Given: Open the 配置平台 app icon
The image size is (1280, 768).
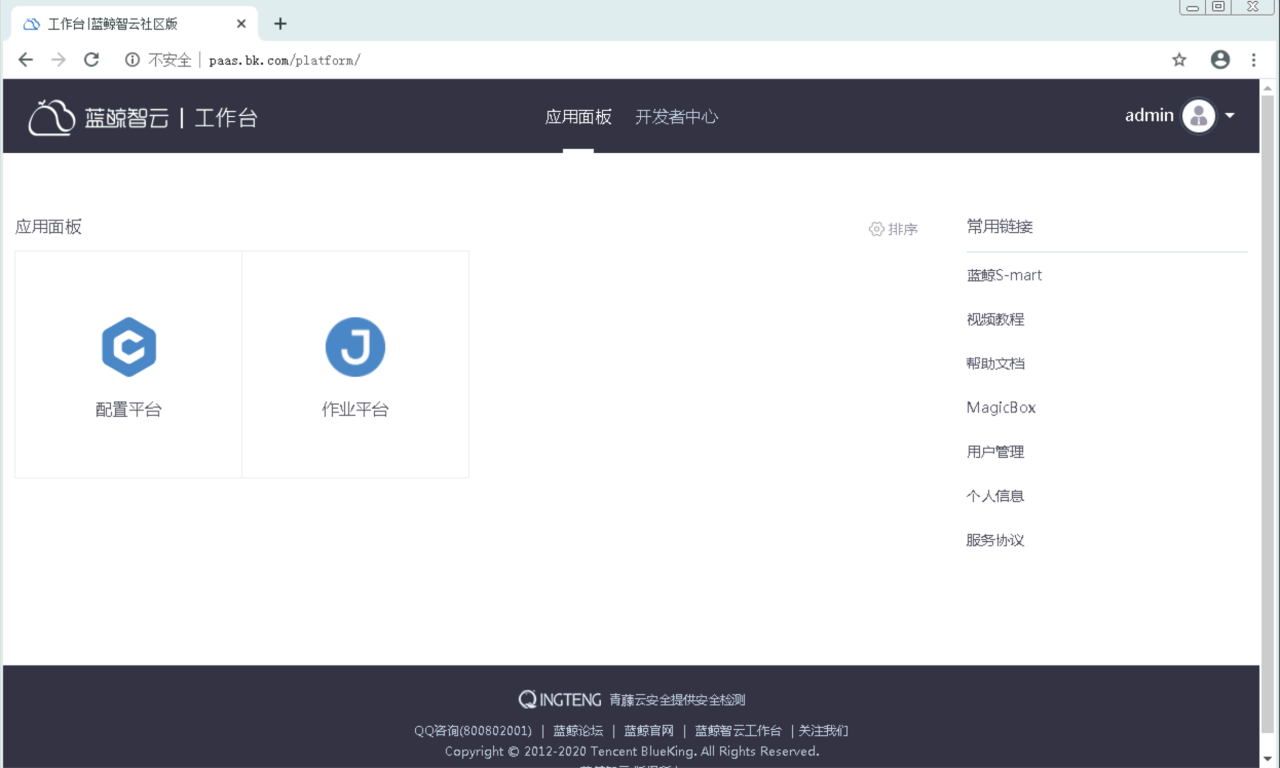Looking at the screenshot, I should pyautogui.click(x=129, y=347).
